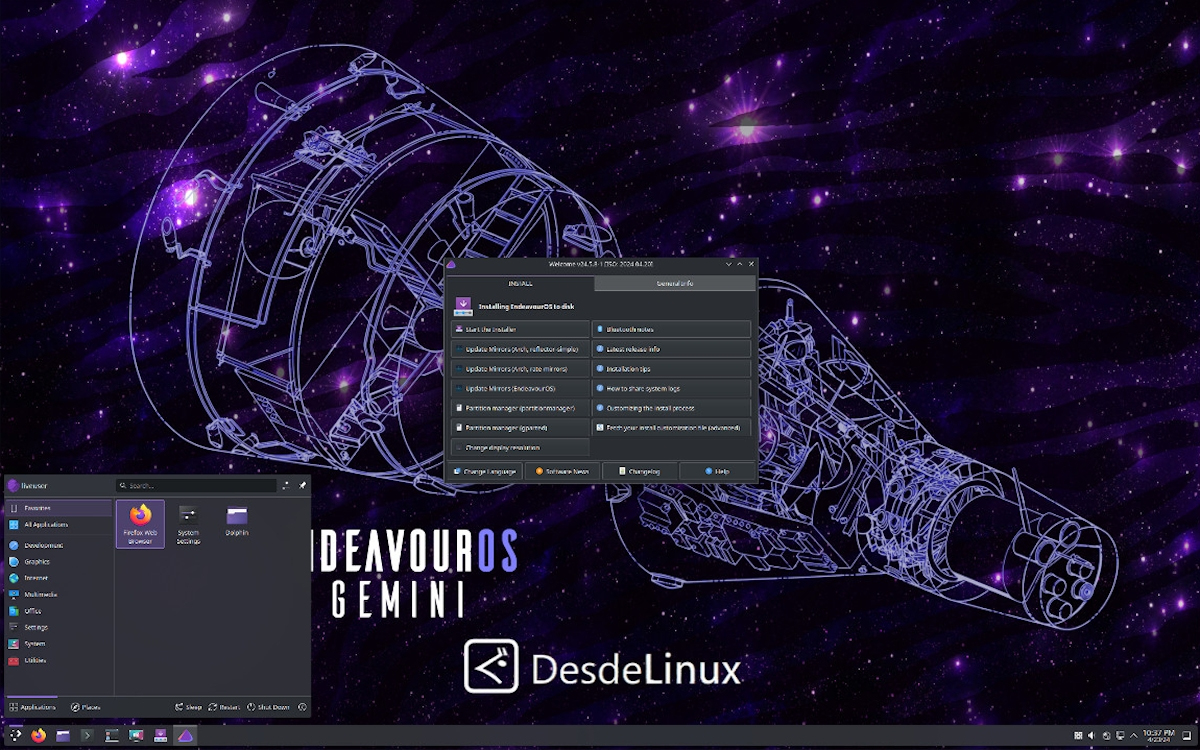
Task: Switch to the General Info tab
Action: click(x=675, y=284)
